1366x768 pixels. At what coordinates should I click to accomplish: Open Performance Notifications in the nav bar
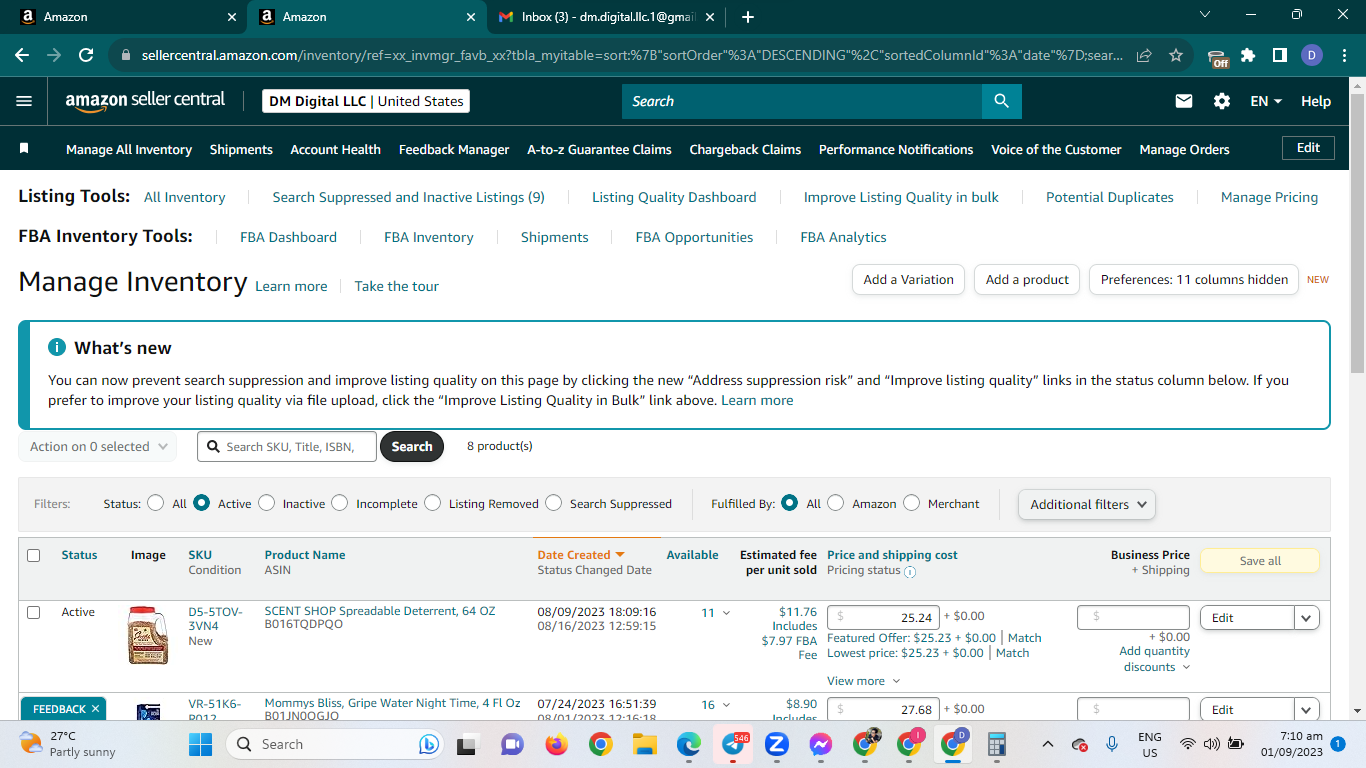click(896, 149)
